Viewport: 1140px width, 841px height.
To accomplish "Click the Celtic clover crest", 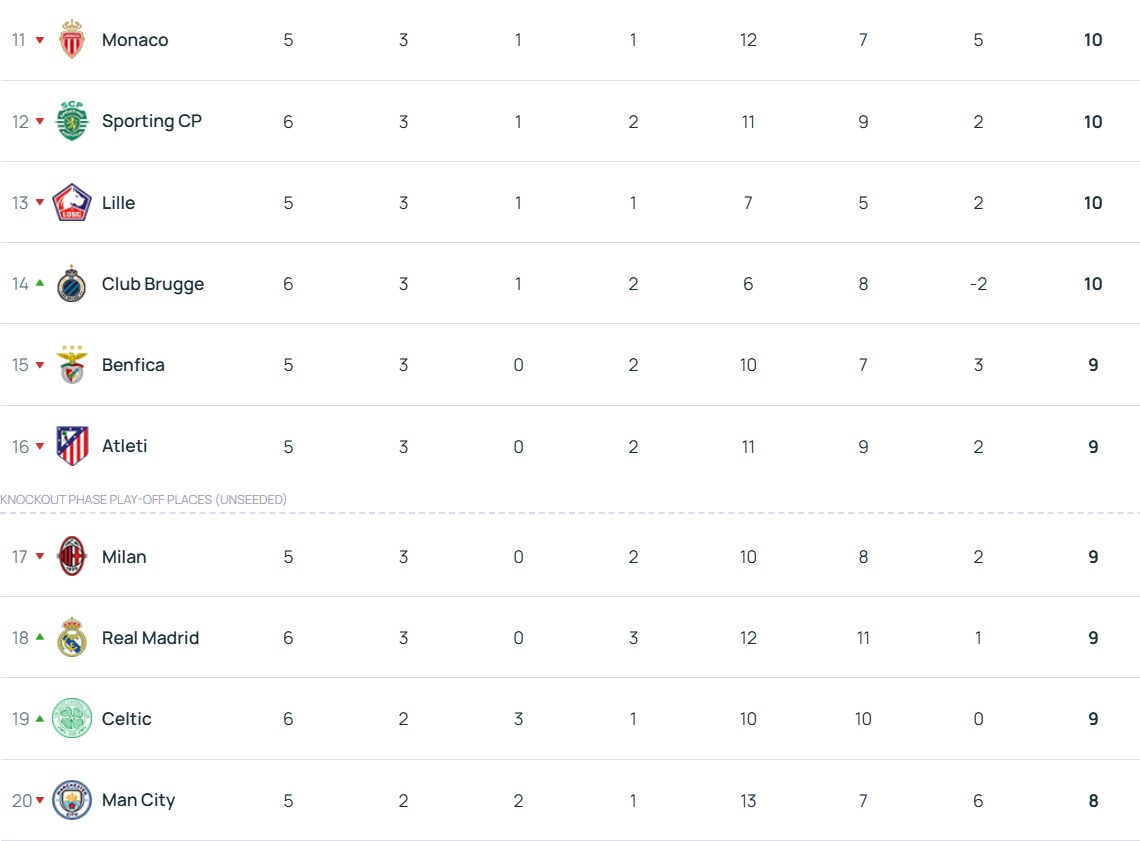I will click(x=72, y=719).
